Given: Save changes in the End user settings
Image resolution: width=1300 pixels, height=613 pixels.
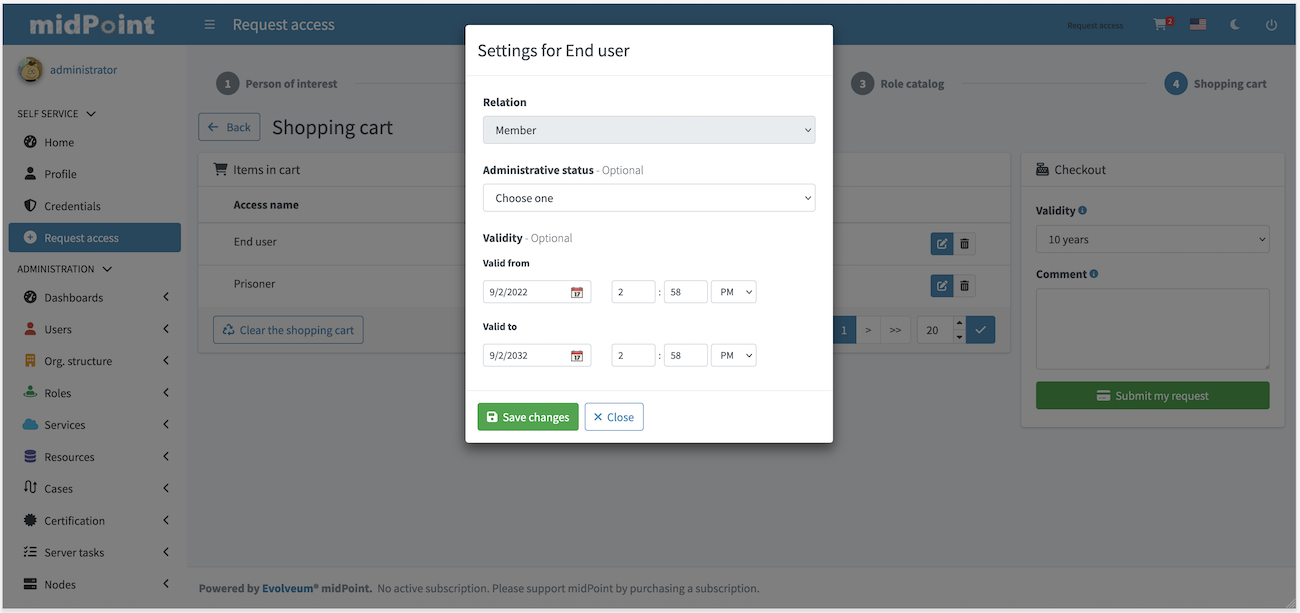Looking at the screenshot, I should [527, 416].
